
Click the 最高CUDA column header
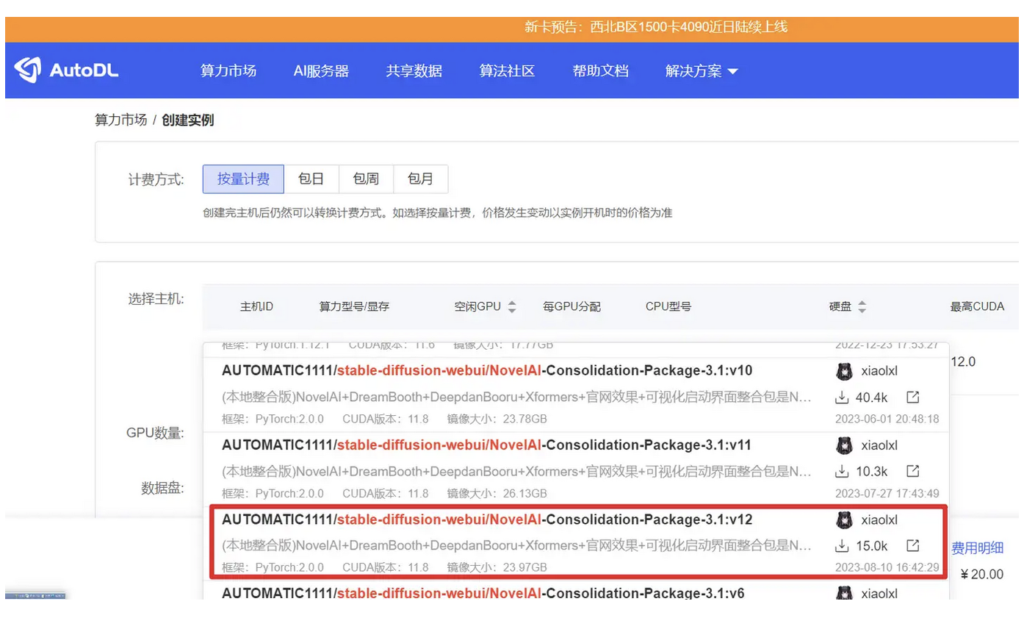coord(977,307)
